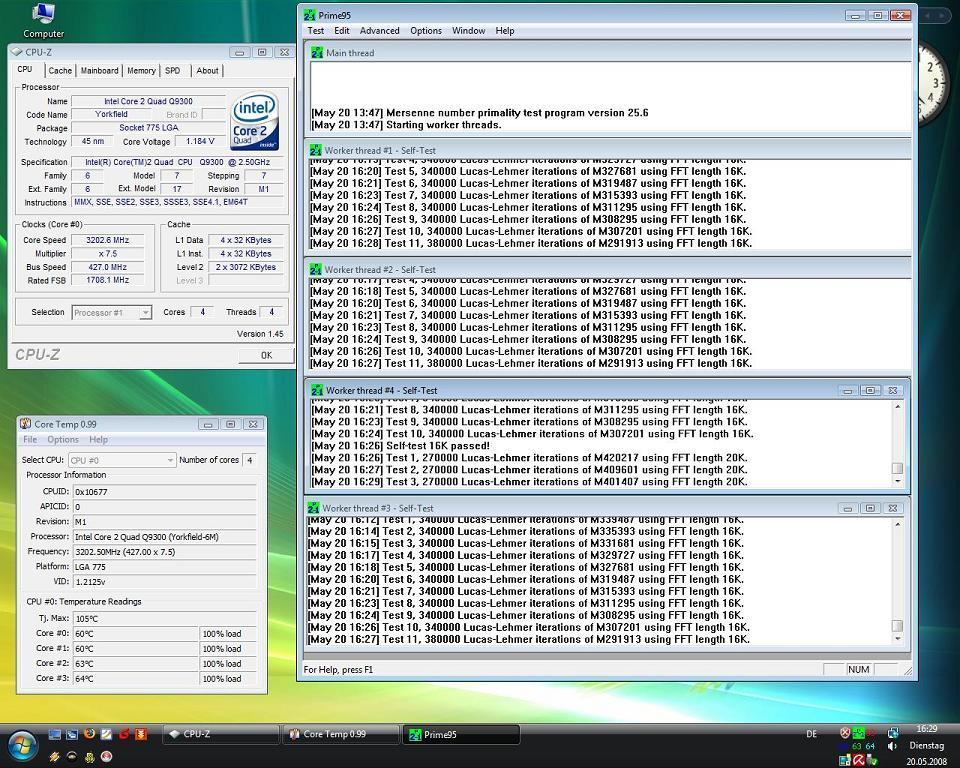Click the Core #3 temperature reading 64°C
960x768 pixels.
coord(136,678)
